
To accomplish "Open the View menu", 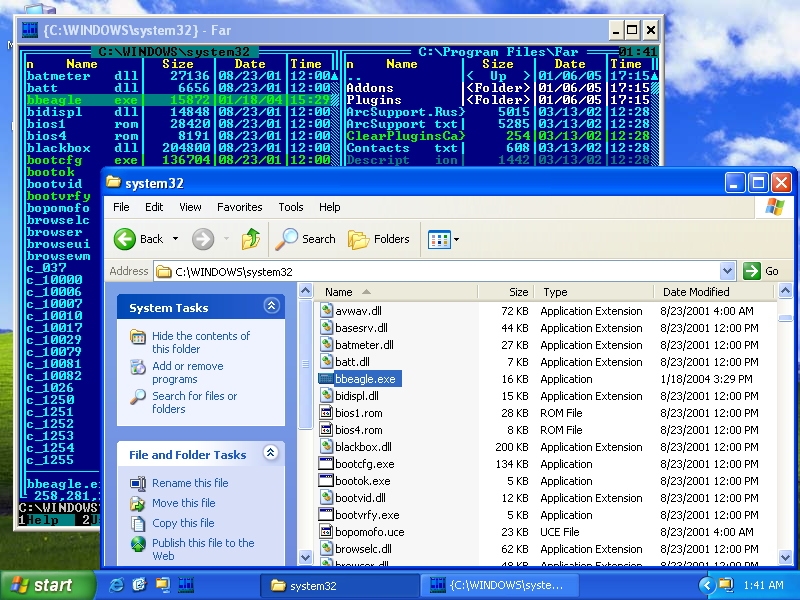I will [190, 207].
